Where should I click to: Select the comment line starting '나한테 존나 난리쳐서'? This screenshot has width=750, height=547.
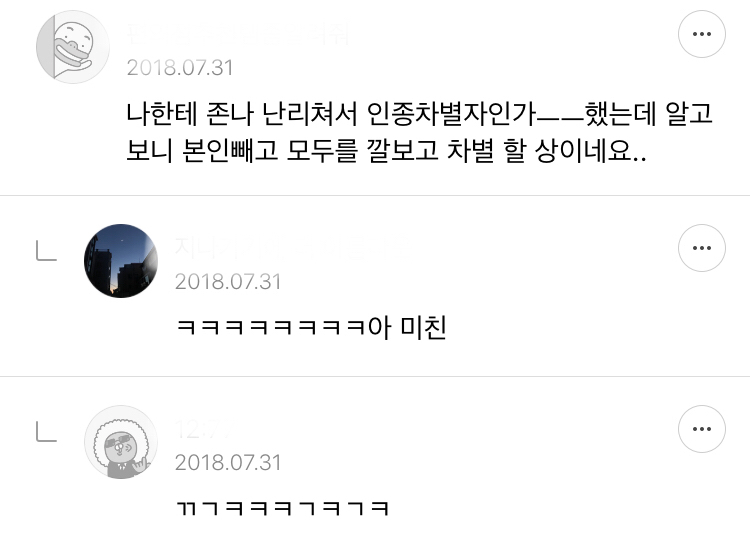click(x=419, y=114)
